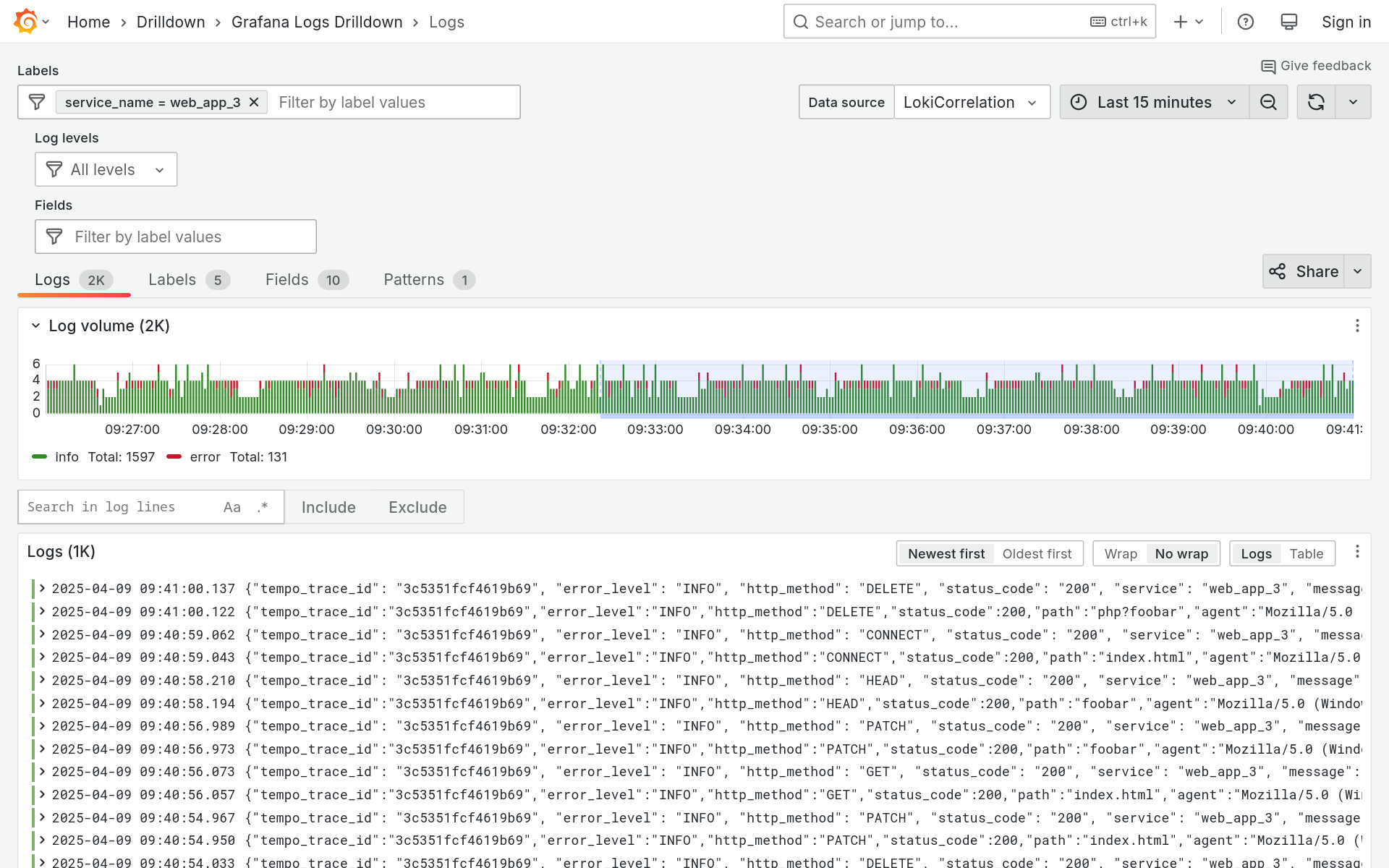The height and width of the screenshot is (868, 1389).
Task: Open the All levels log level dropdown
Action: click(106, 169)
